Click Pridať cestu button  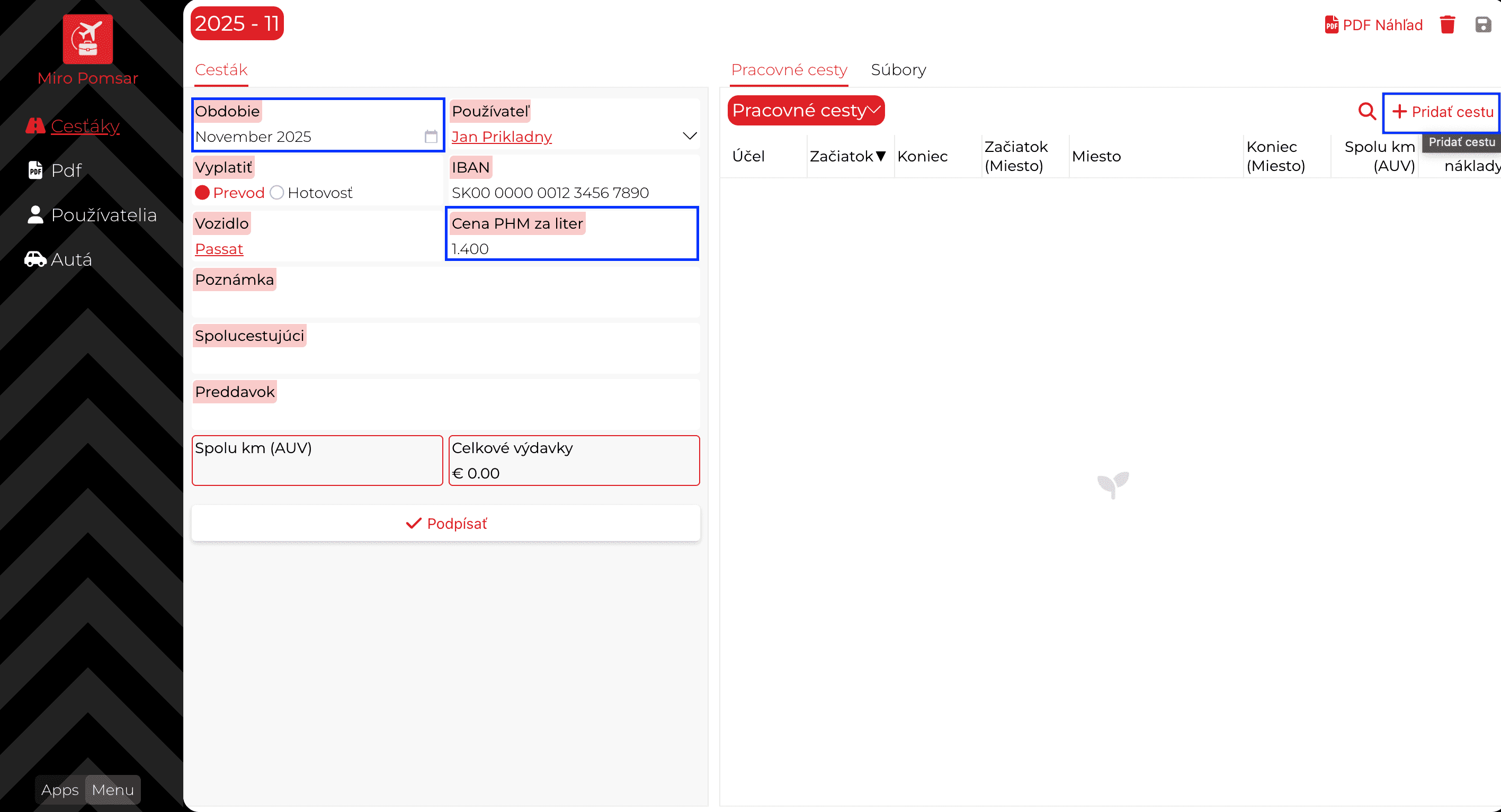[x=1442, y=112]
